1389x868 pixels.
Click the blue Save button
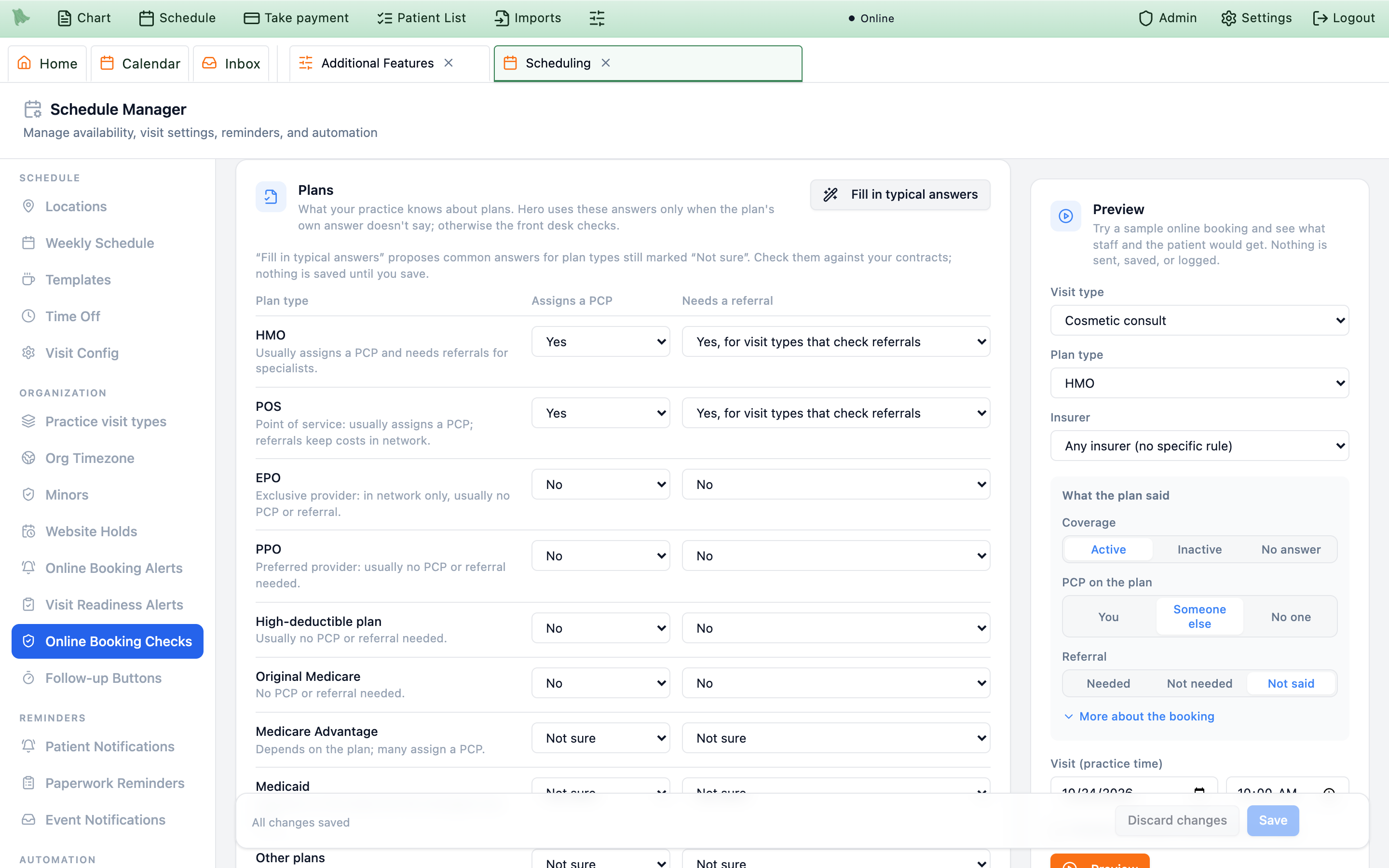pyautogui.click(x=1272, y=820)
